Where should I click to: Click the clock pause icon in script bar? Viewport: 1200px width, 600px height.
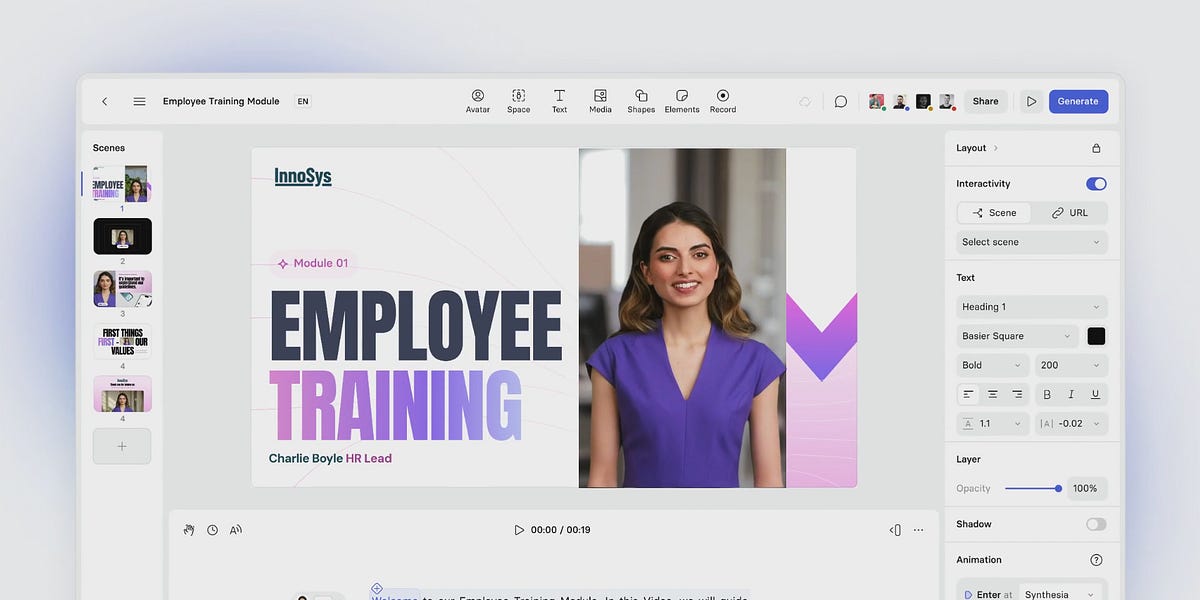tap(212, 530)
